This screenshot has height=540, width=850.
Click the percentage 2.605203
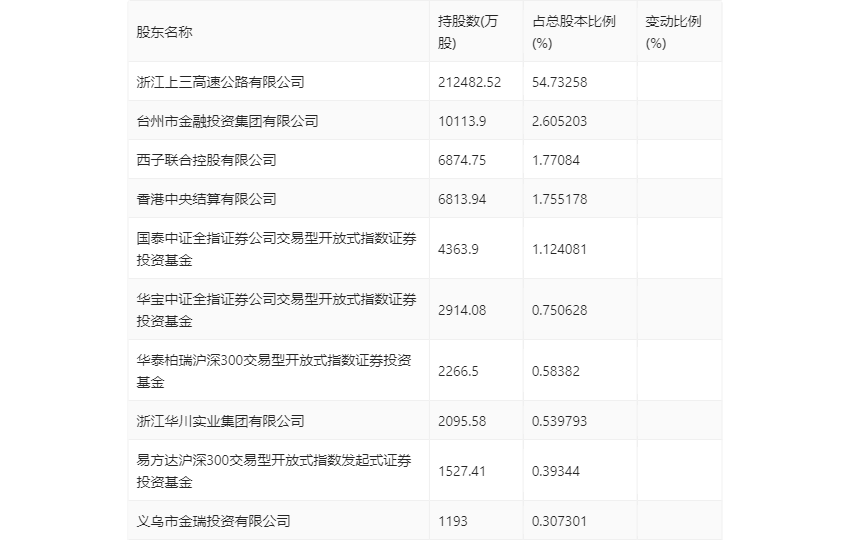[x=559, y=121]
